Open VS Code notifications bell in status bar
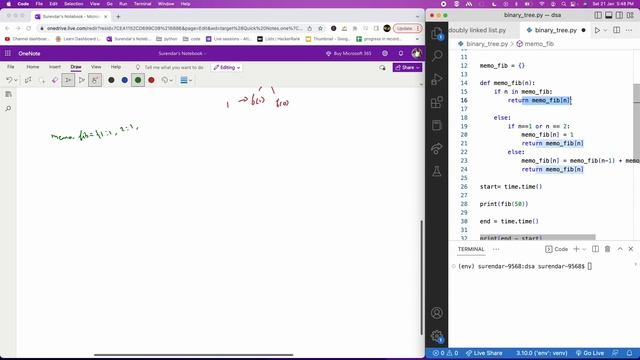Screen dimensions: 640x360 [x=629, y=353]
